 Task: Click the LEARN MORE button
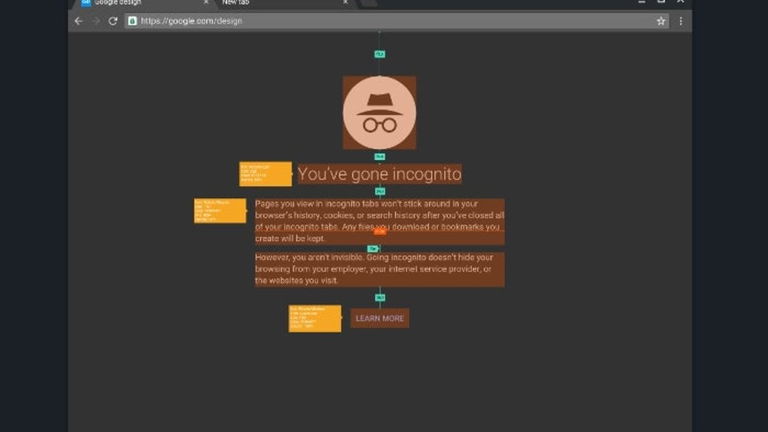380,318
